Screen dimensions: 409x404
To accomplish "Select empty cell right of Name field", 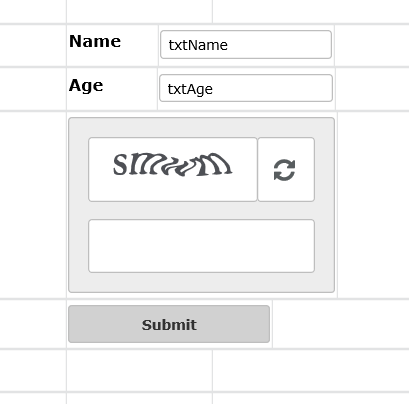I will (372, 45).
